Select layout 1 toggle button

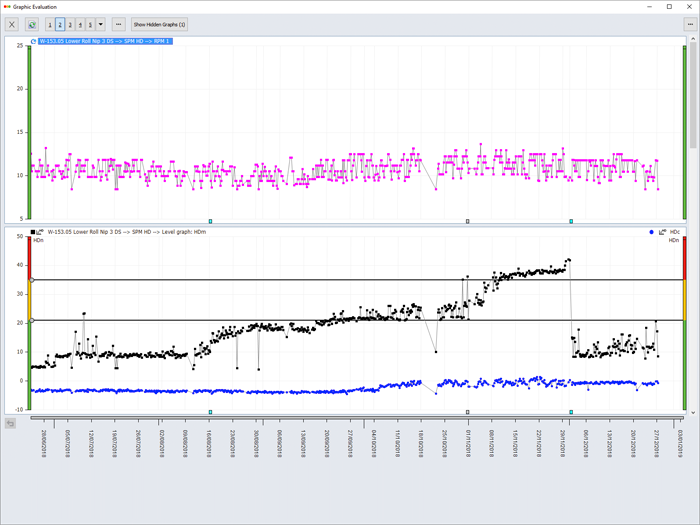[50, 25]
